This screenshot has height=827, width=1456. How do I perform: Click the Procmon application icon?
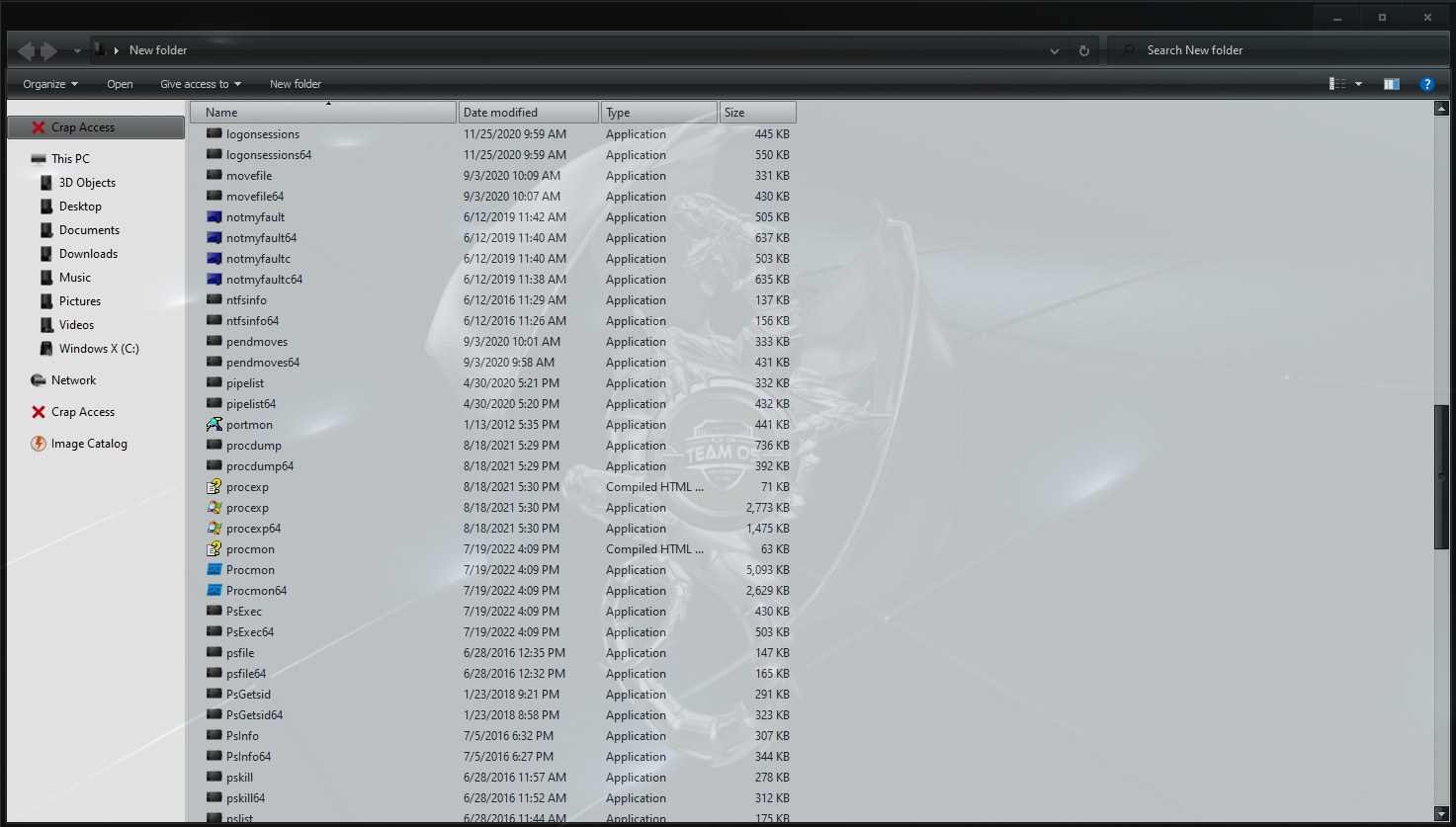pos(214,570)
